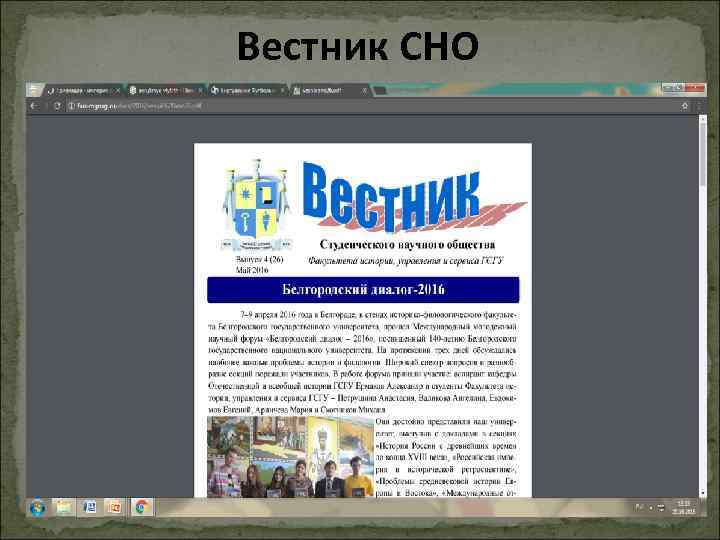Switch to the fourth browser tab
The image size is (720, 540).
[329, 90]
